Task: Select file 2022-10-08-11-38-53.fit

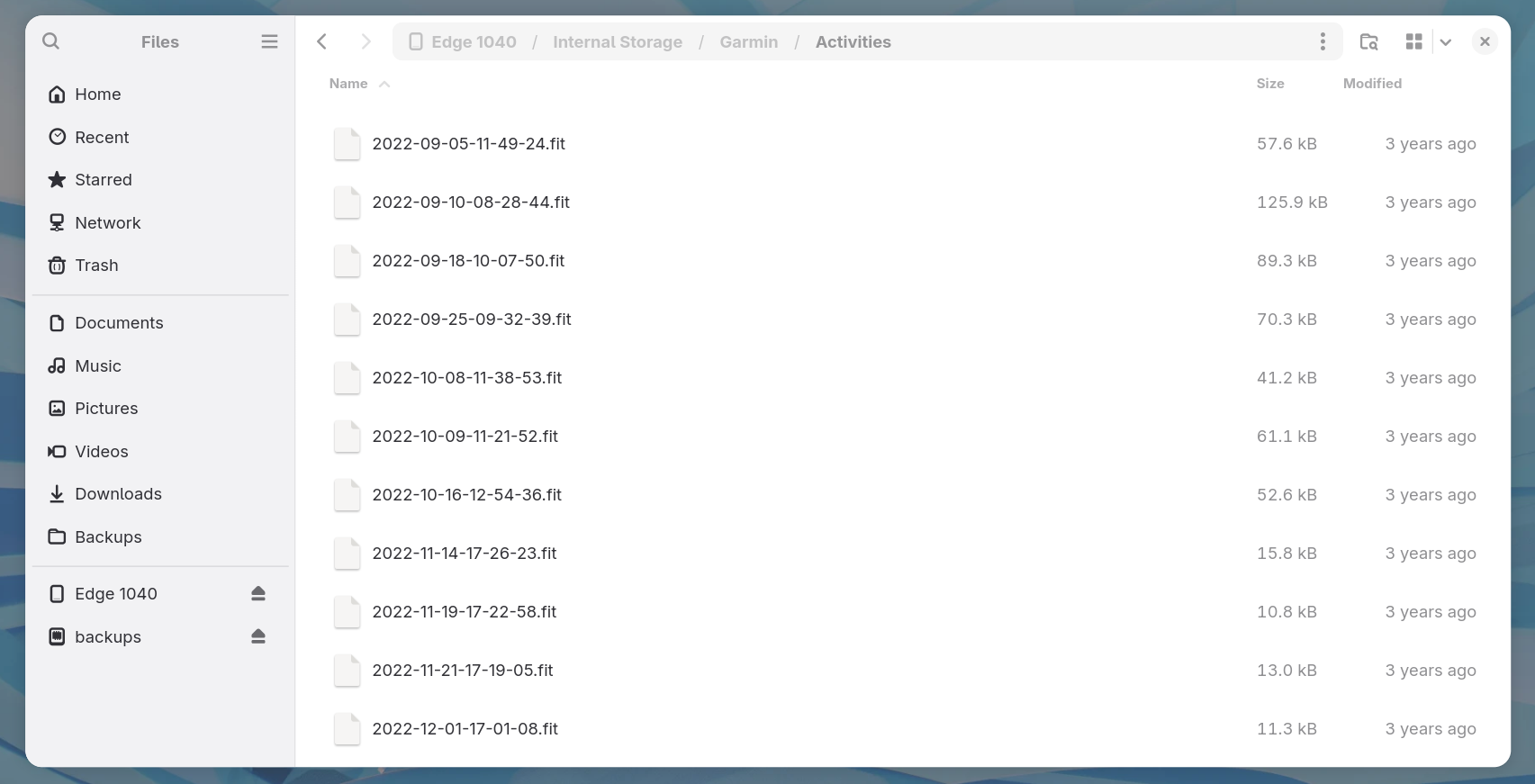Action: pos(903,378)
